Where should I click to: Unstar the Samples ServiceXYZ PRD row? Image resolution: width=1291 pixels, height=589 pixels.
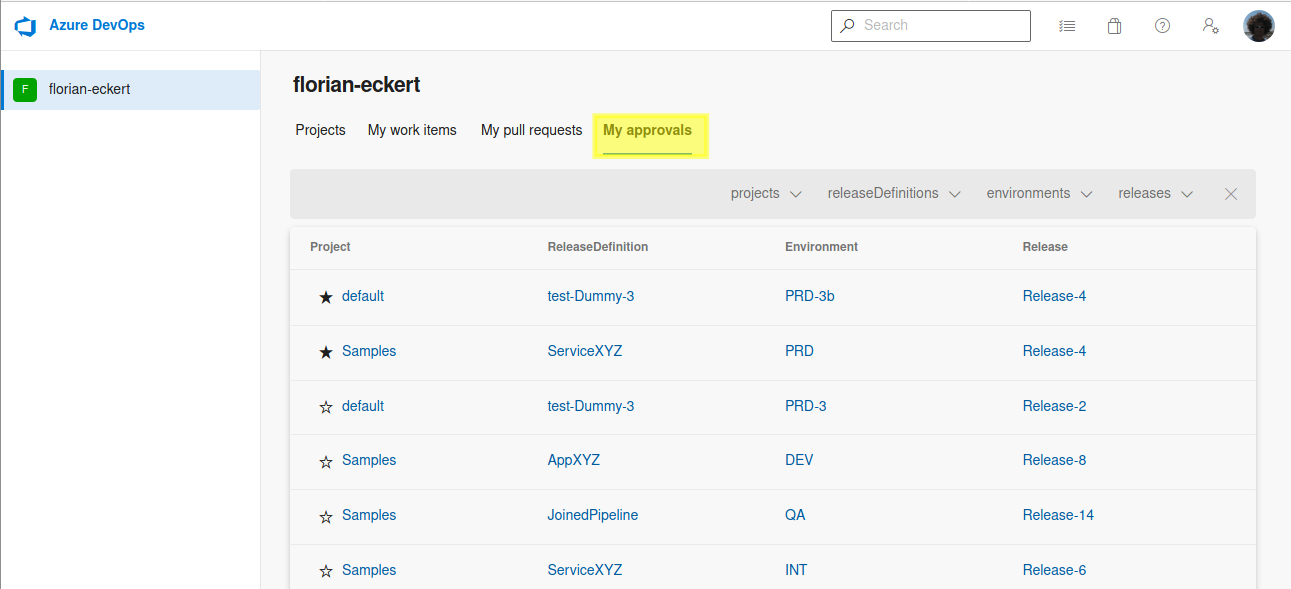(x=325, y=352)
